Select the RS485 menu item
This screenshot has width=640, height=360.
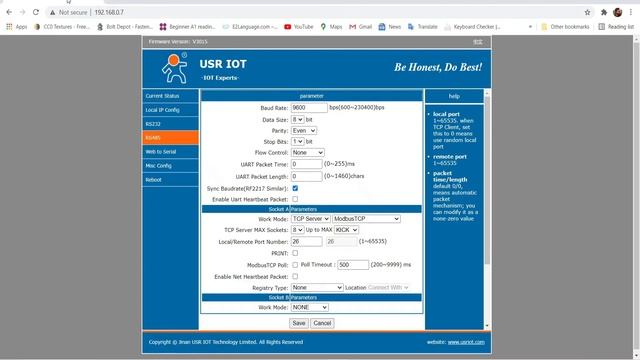point(171,138)
